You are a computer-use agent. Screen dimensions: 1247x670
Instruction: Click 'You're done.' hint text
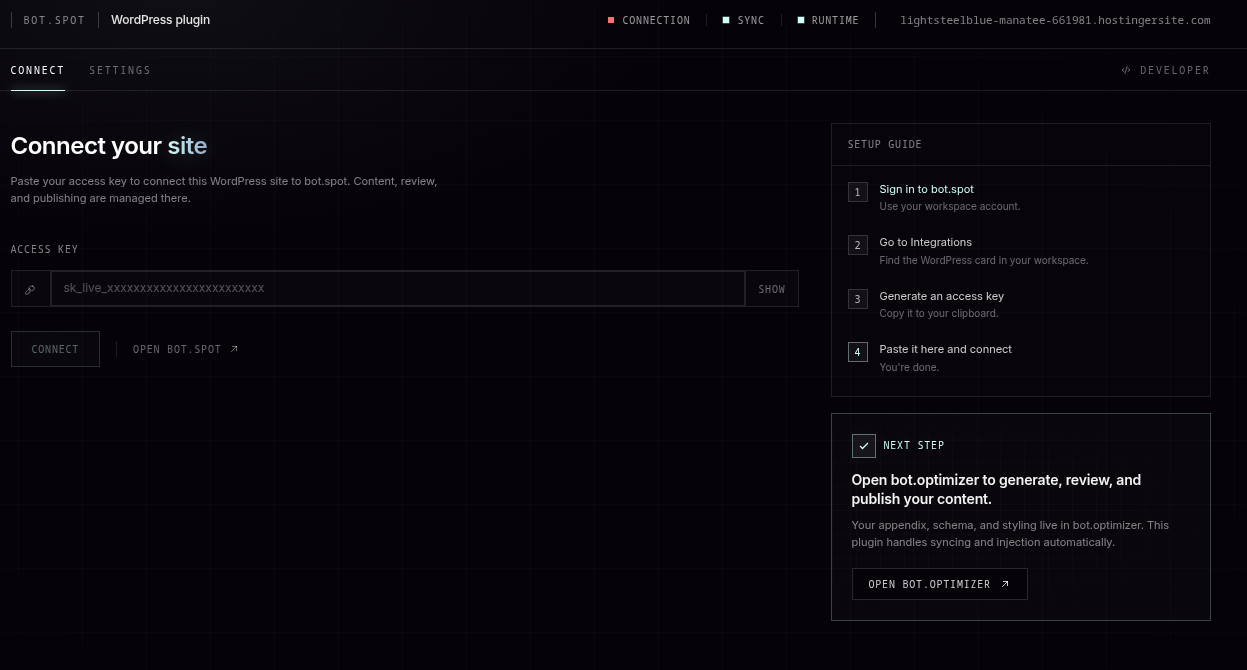[x=909, y=367]
